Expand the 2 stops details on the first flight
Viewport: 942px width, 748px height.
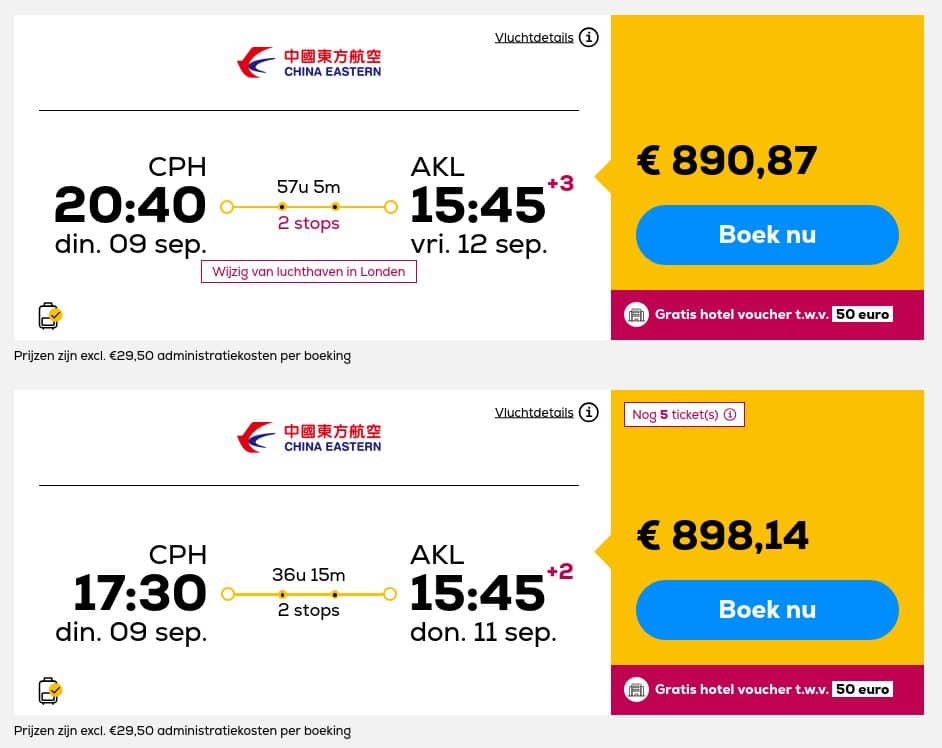308,223
